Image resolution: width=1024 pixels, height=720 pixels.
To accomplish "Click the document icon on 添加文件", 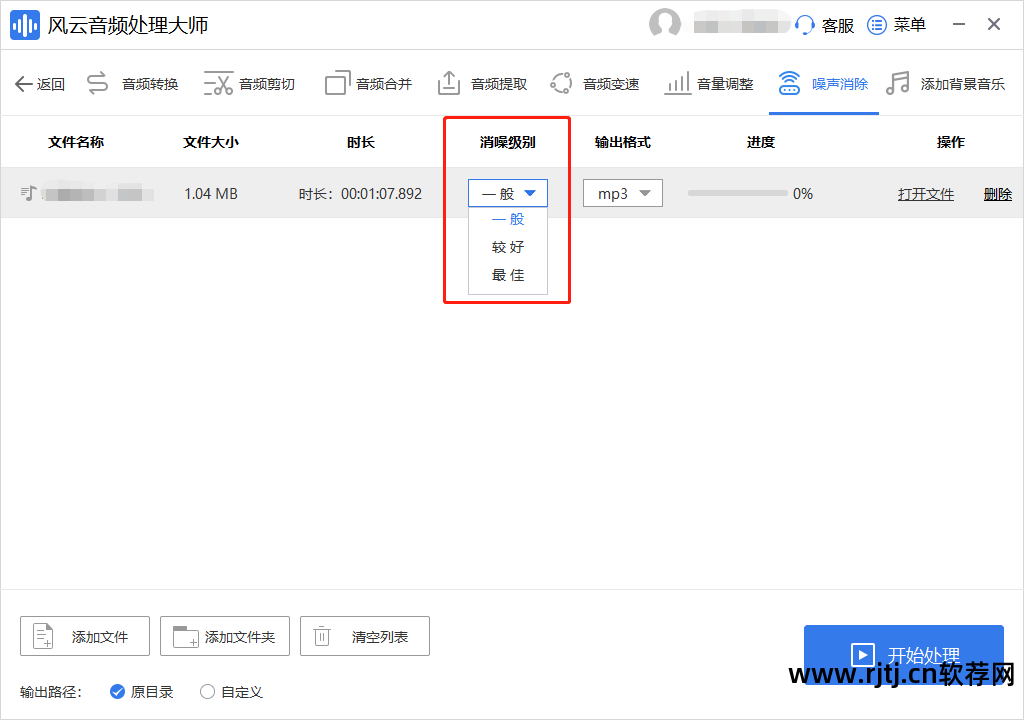I will point(43,636).
